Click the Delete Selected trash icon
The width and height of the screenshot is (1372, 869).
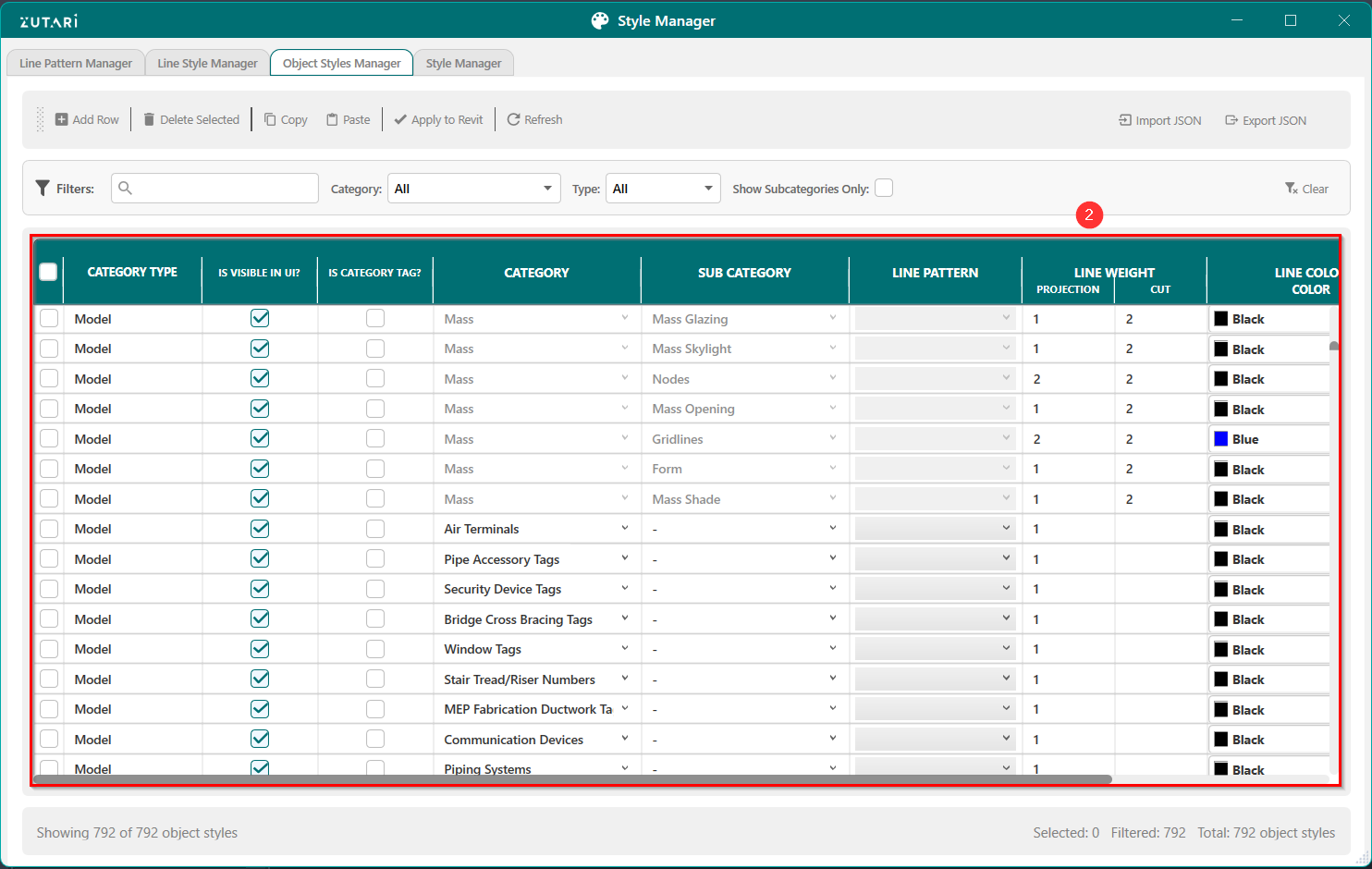tap(149, 119)
